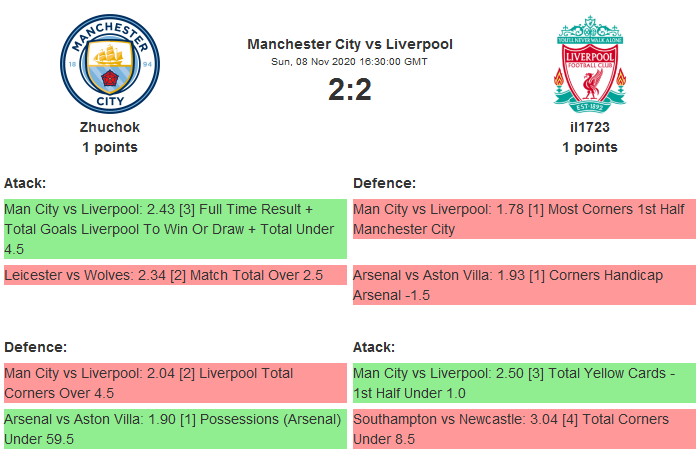The height and width of the screenshot is (460, 700).
Task: Click the lower right Atack section heading
Action: (374, 347)
